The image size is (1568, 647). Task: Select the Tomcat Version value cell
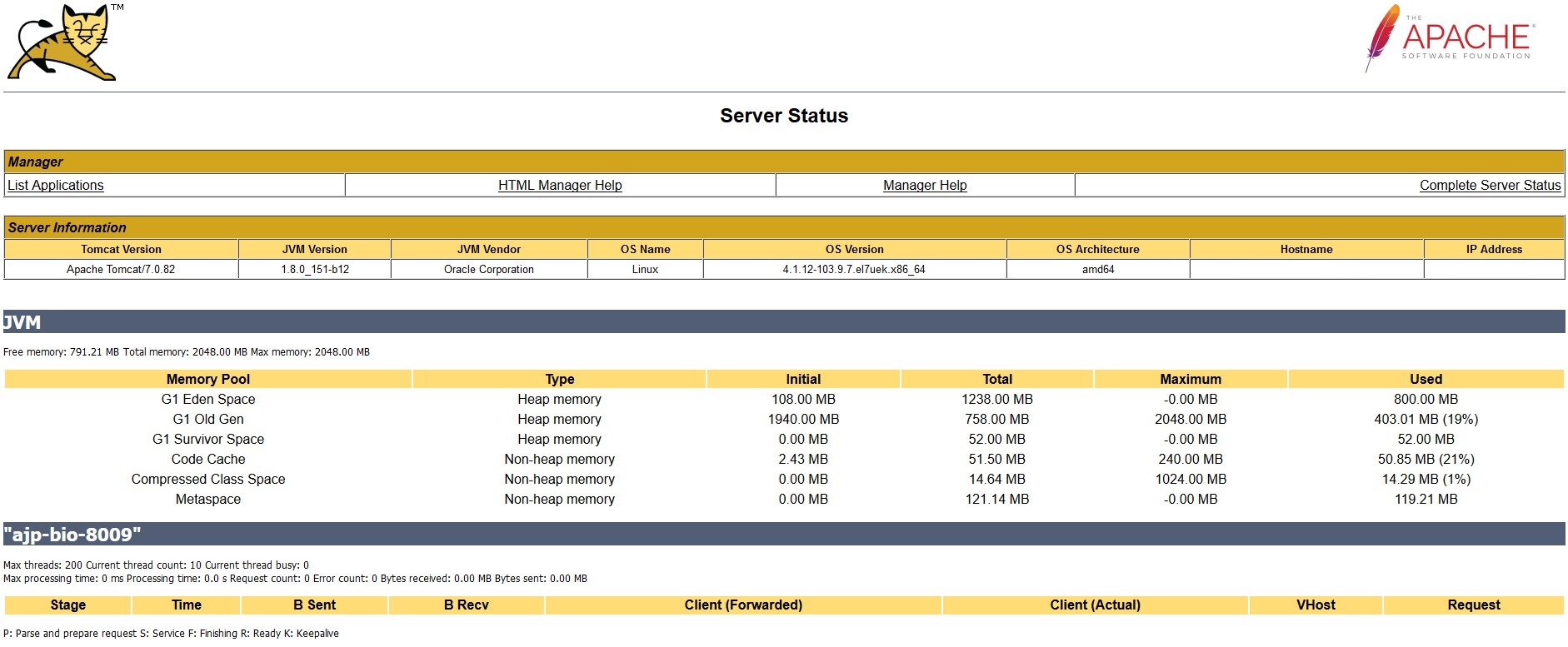121,269
